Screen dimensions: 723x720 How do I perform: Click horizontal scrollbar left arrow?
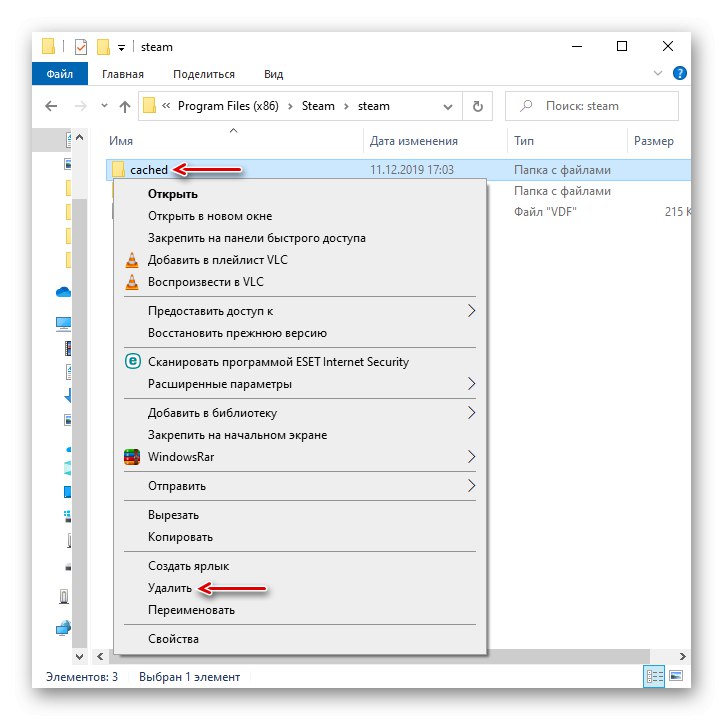(100, 656)
